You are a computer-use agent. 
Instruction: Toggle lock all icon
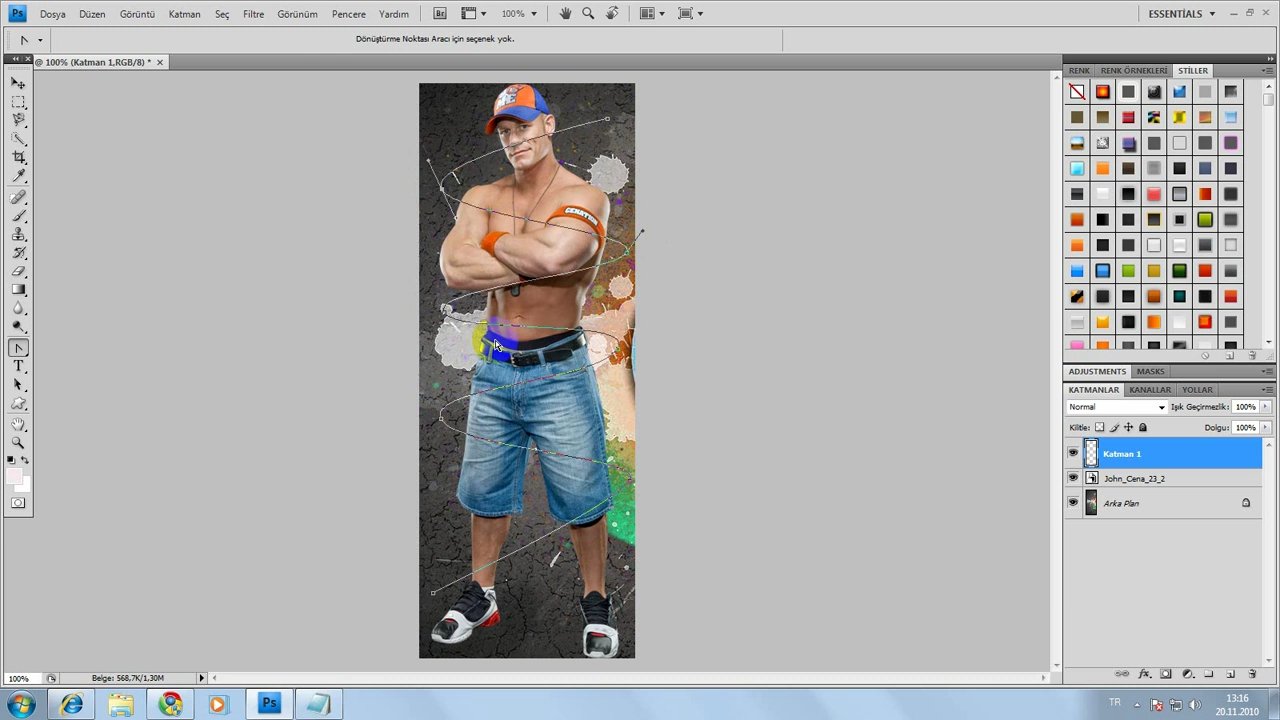pyautogui.click(x=1143, y=427)
